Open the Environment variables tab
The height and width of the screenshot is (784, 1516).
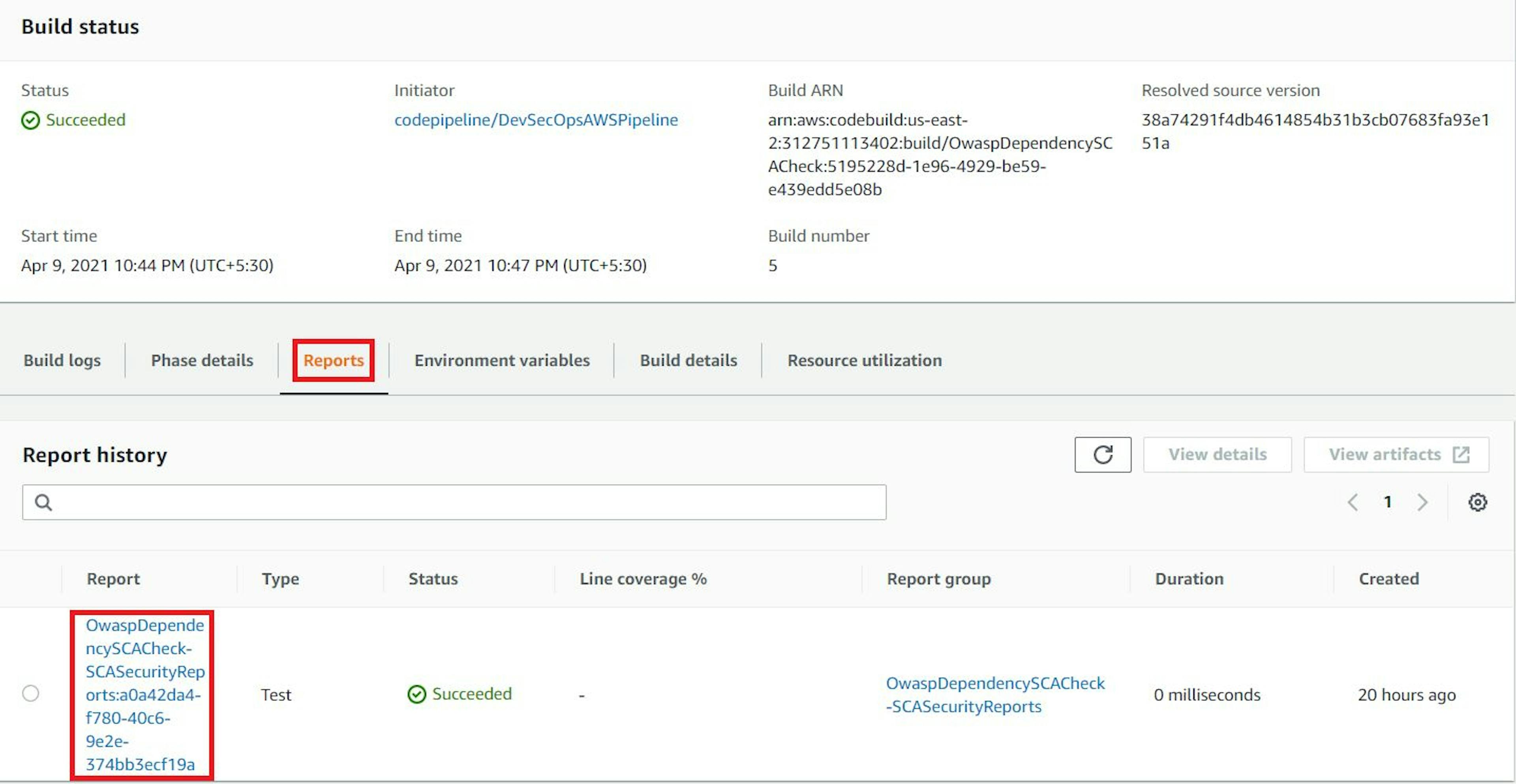pyautogui.click(x=502, y=360)
